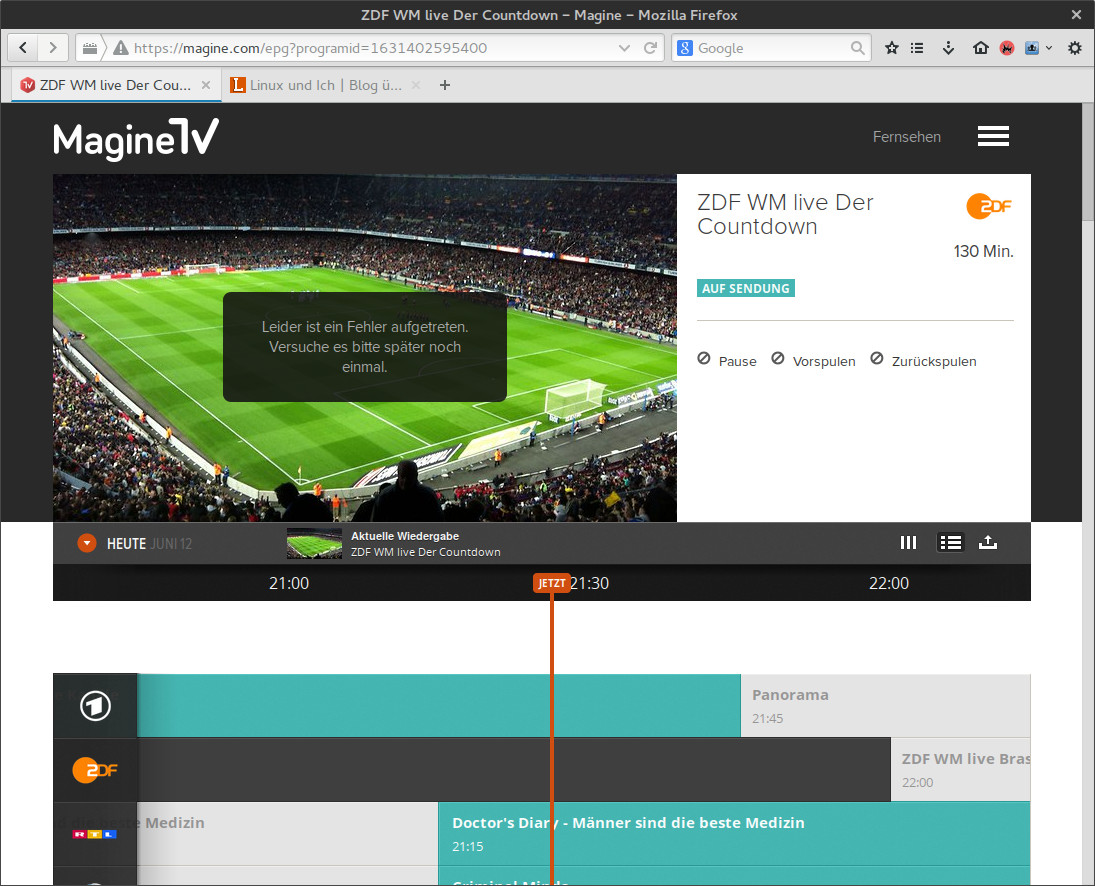Select the ZDF channel in the guide
Image resolution: width=1095 pixels, height=886 pixels.
click(x=95, y=770)
